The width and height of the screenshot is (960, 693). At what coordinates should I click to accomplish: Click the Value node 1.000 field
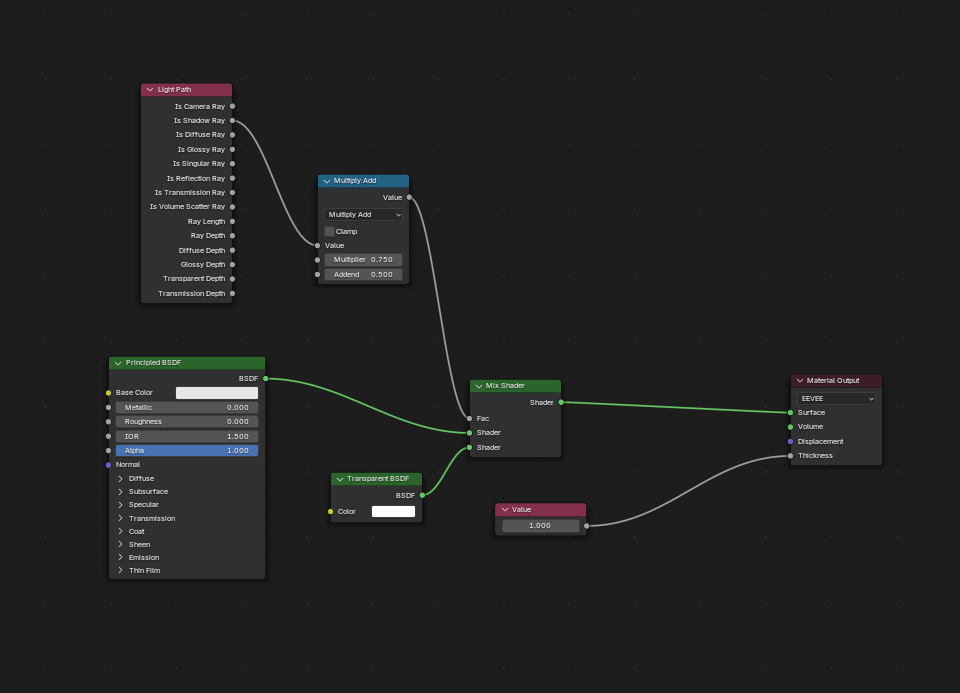[x=540, y=526]
